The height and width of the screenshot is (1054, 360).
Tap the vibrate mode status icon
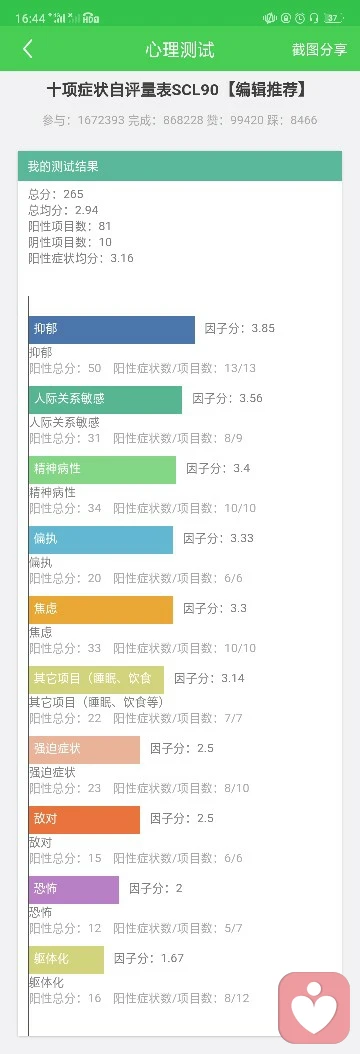[270, 18]
